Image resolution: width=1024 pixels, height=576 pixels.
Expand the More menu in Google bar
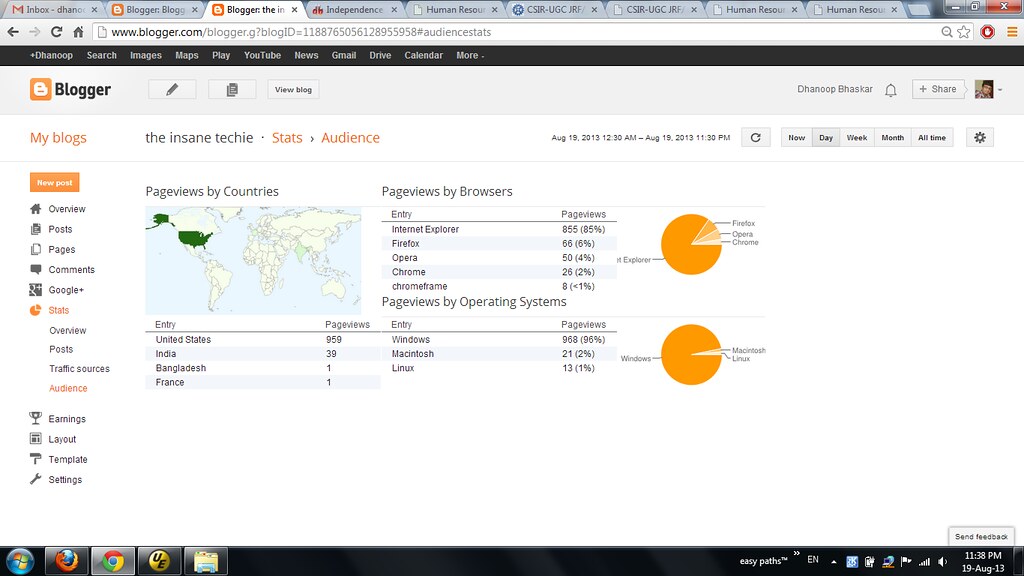click(470, 56)
